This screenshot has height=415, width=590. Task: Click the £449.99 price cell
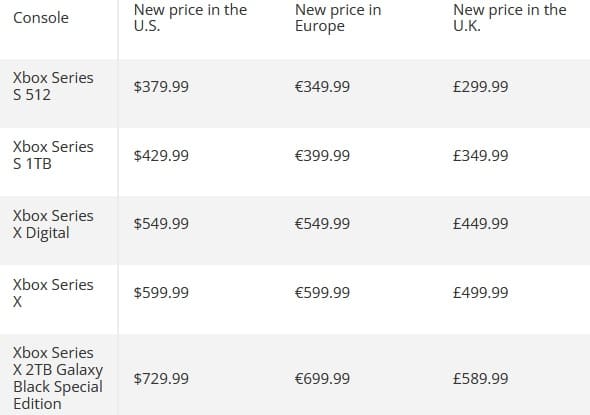[481, 223]
